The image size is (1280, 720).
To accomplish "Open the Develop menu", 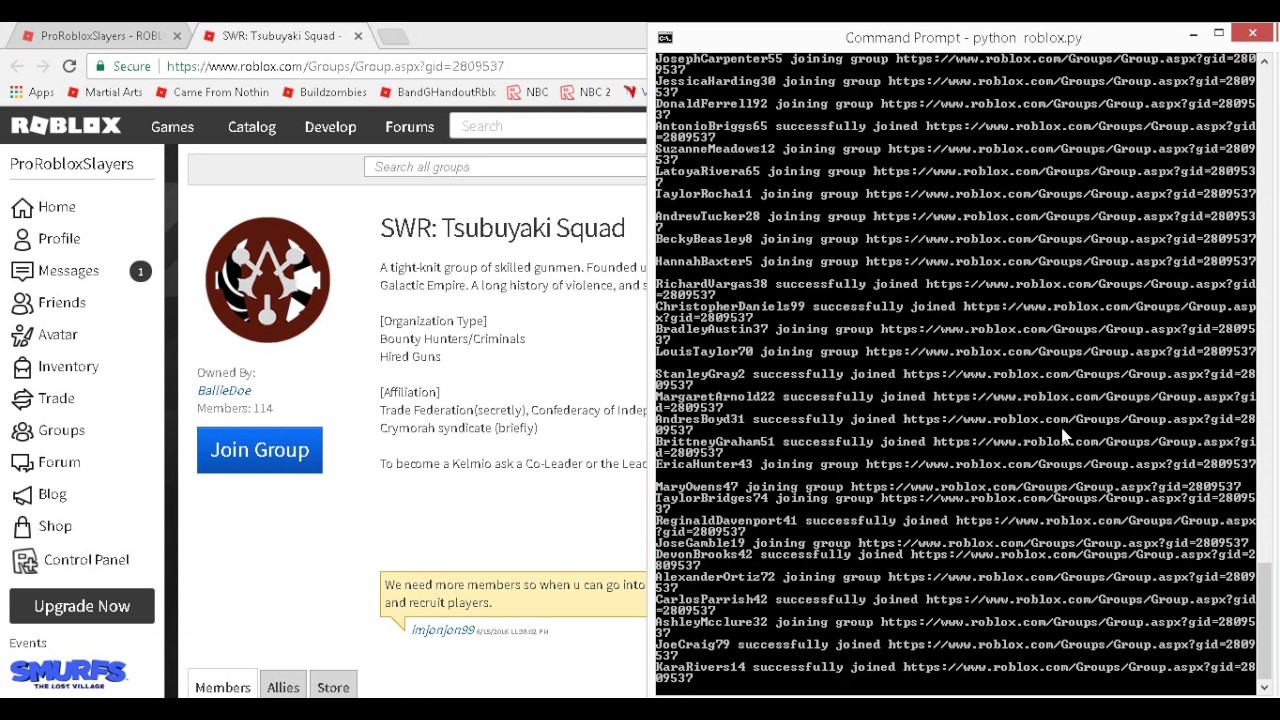I will 330,127.
